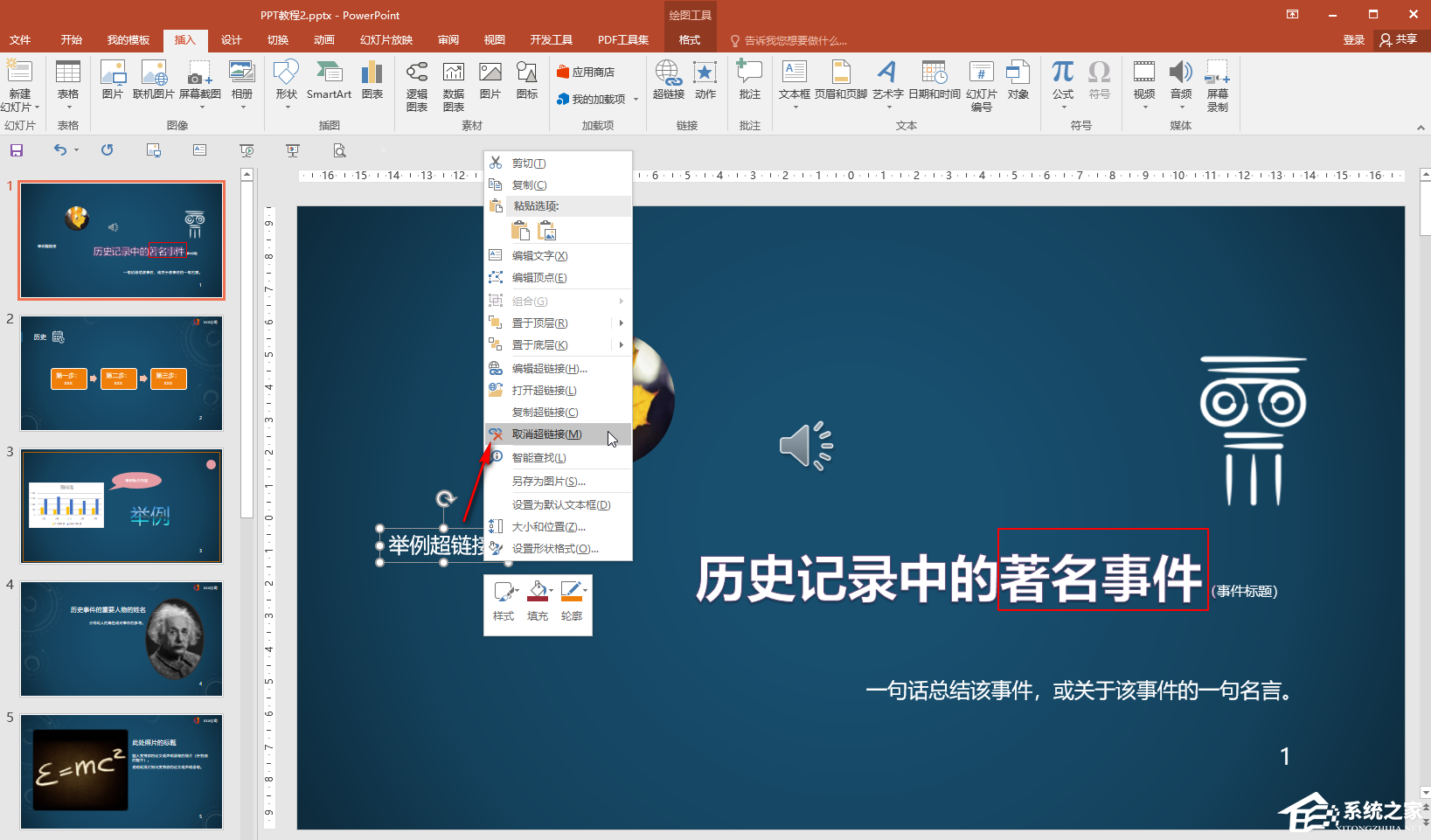Click the save icon in quick toolbar
Image resolution: width=1431 pixels, height=840 pixels.
(x=17, y=150)
